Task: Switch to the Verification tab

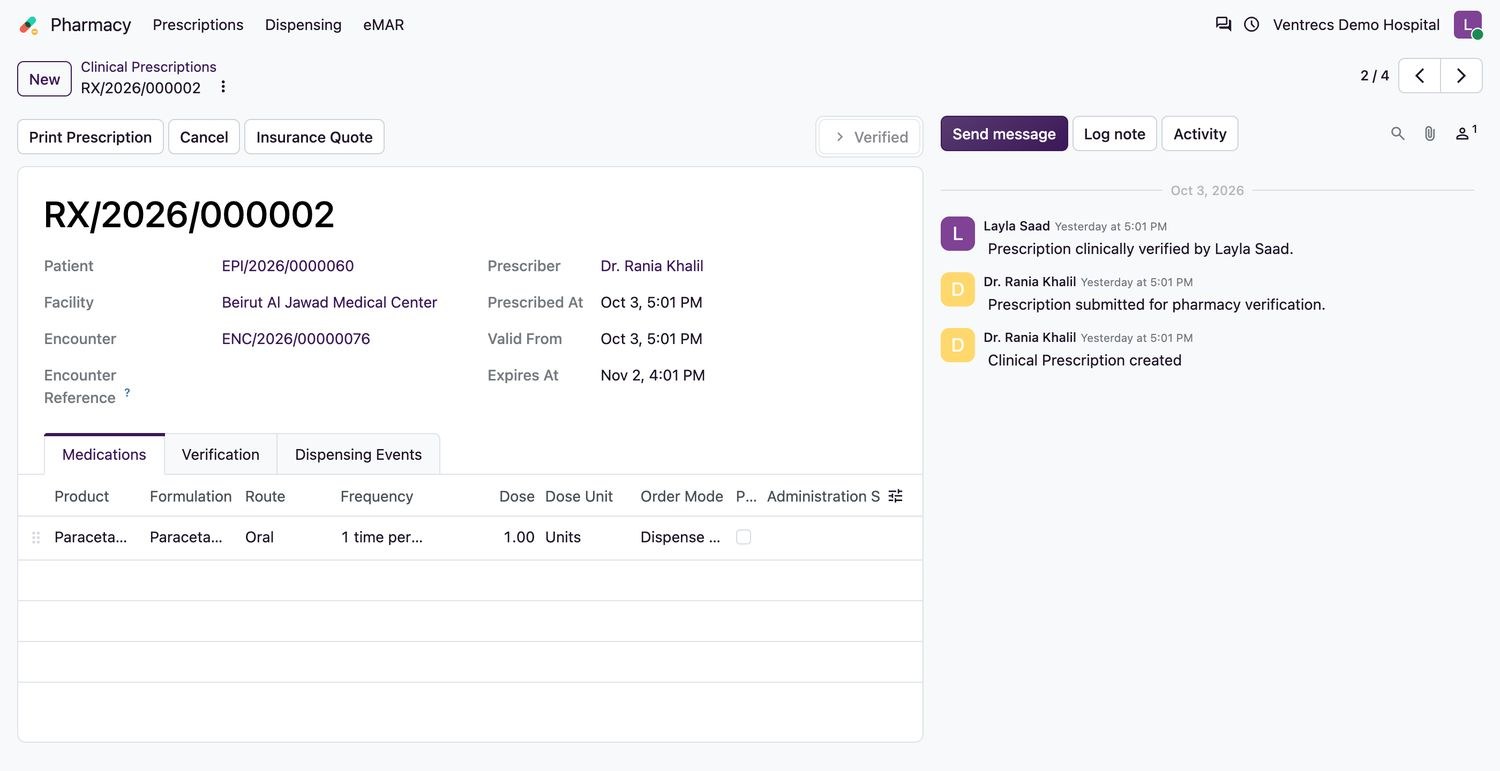Action: pos(220,454)
